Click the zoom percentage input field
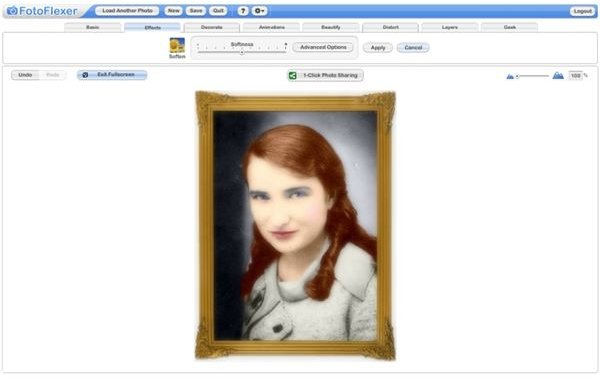 point(575,76)
